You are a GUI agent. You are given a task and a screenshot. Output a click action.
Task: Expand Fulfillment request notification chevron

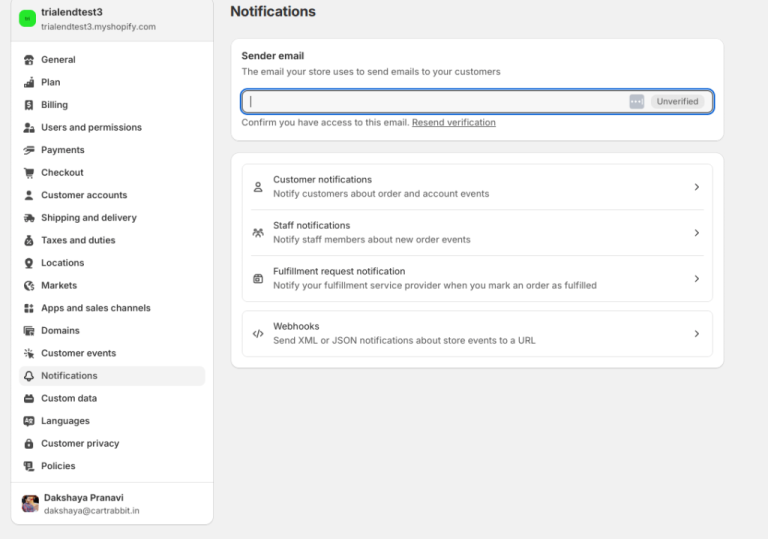tap(696, 279)
